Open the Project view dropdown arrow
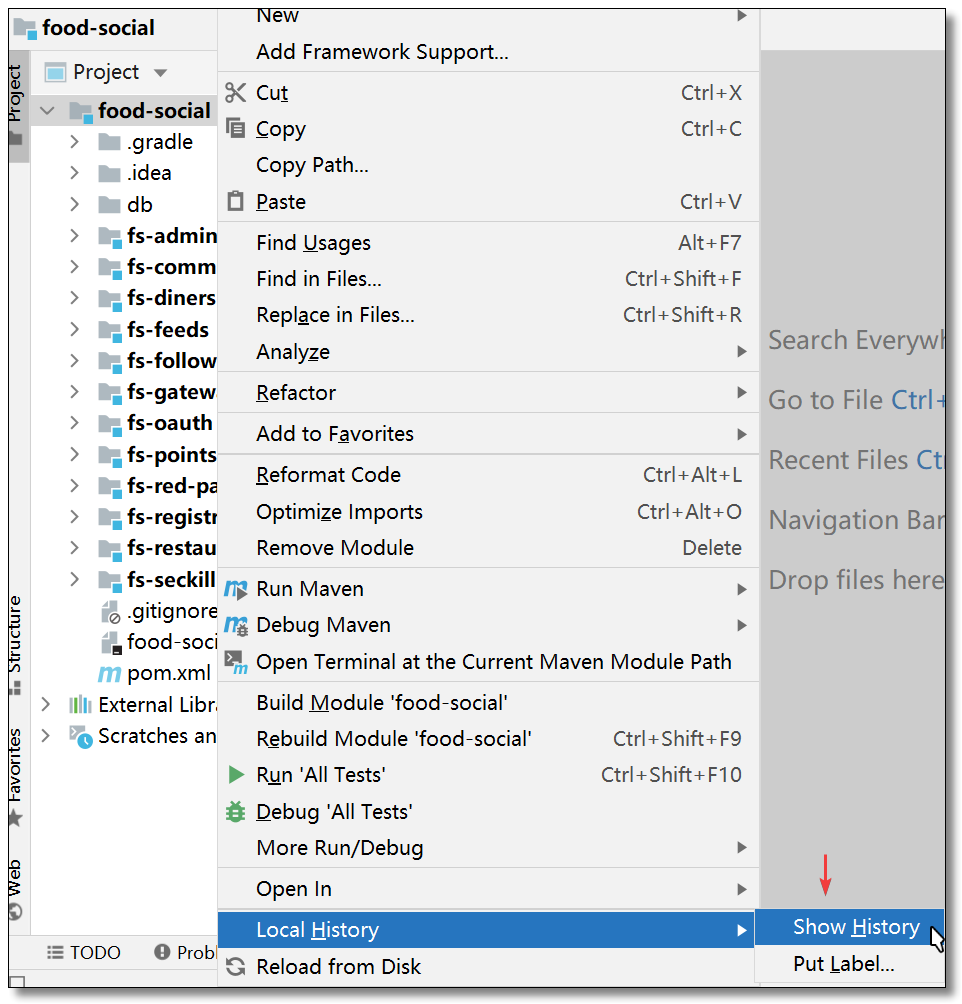962x1004 pixels. 161,73
